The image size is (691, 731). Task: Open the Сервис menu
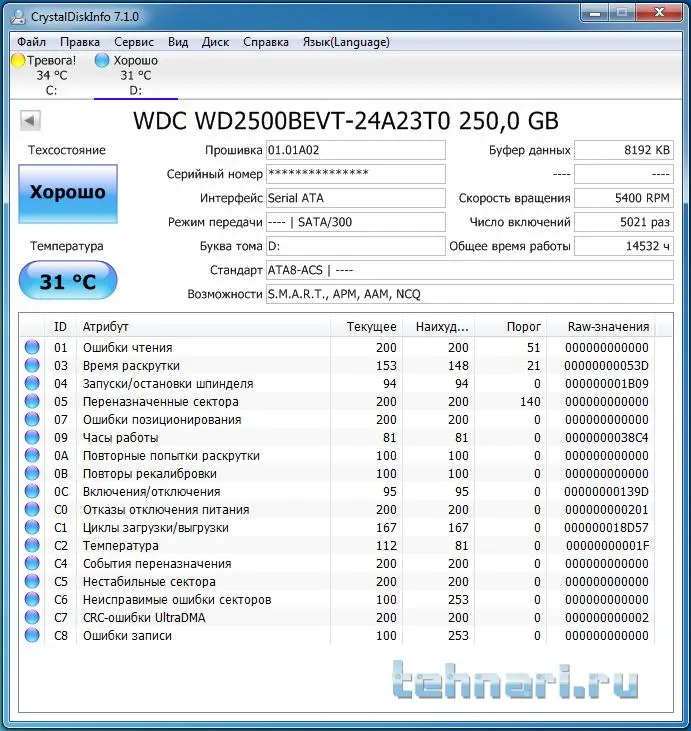[134, 42]
